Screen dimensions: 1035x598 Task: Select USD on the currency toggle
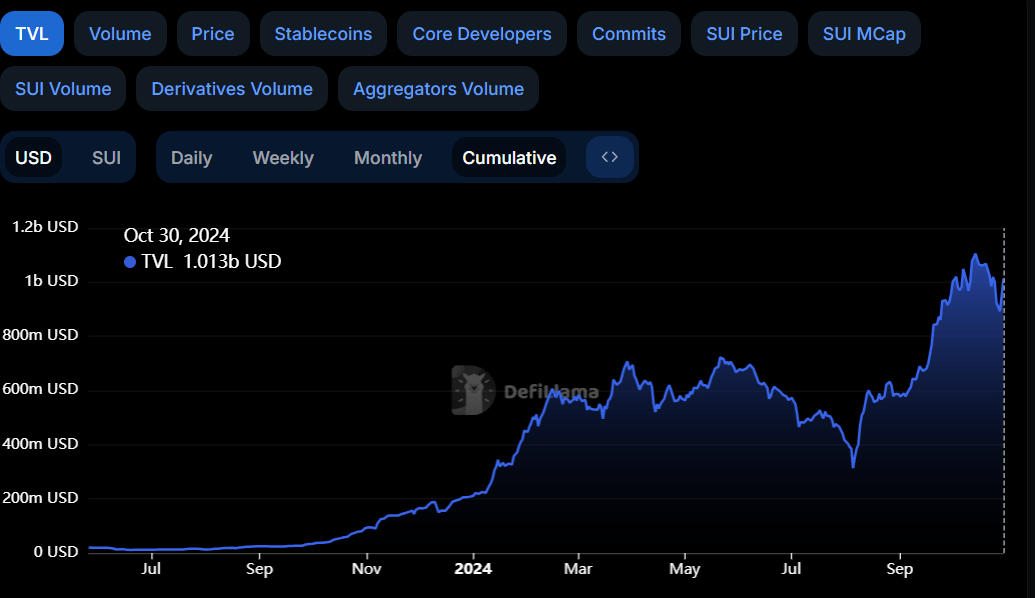point(34,157)
